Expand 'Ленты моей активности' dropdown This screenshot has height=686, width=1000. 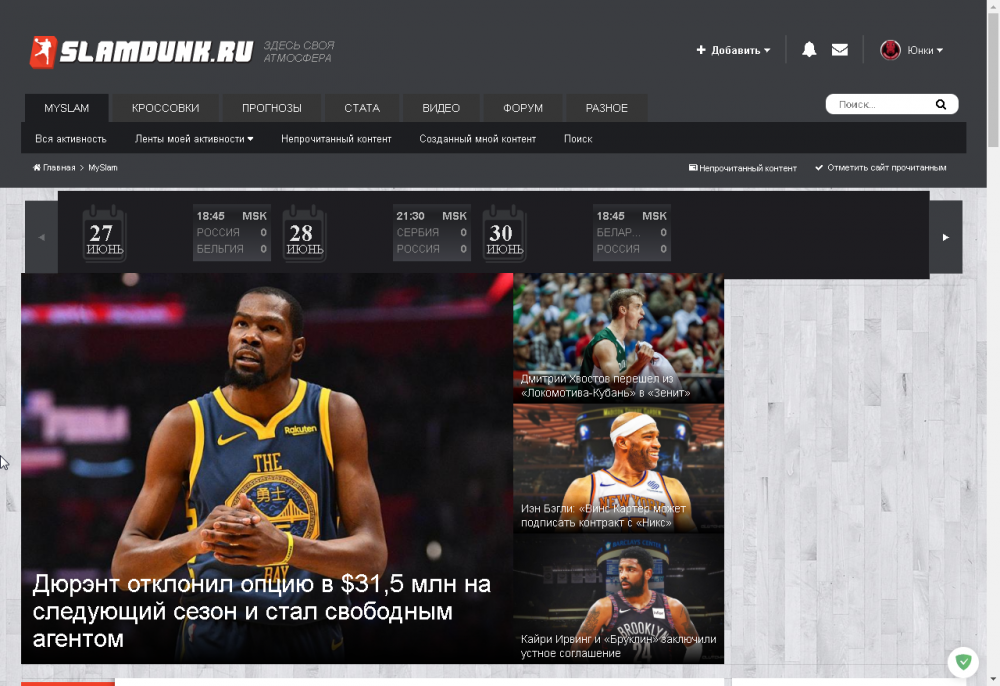pos(194,139)
